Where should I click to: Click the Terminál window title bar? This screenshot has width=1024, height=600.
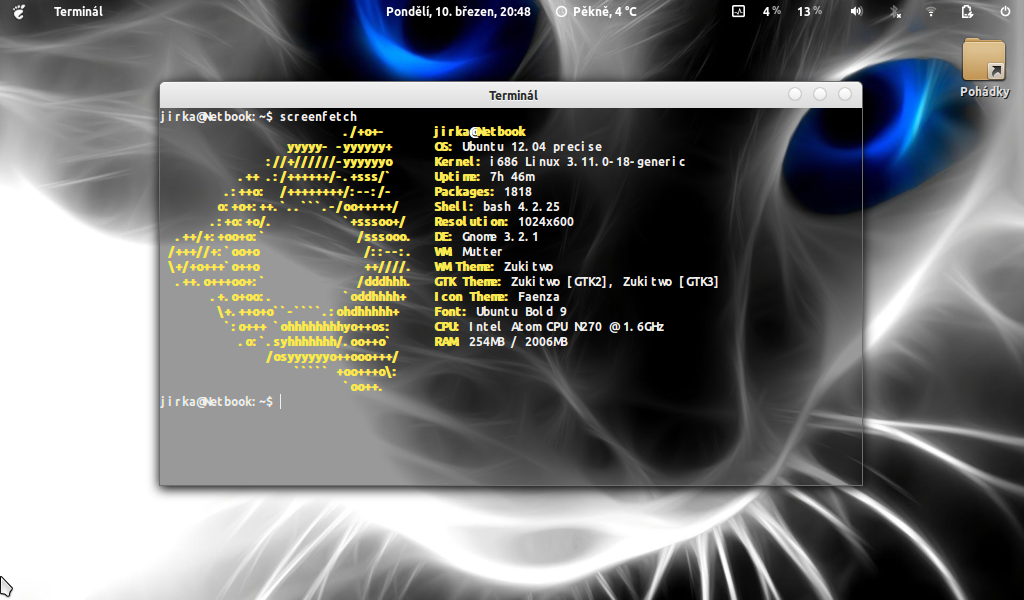coord(511,95)
